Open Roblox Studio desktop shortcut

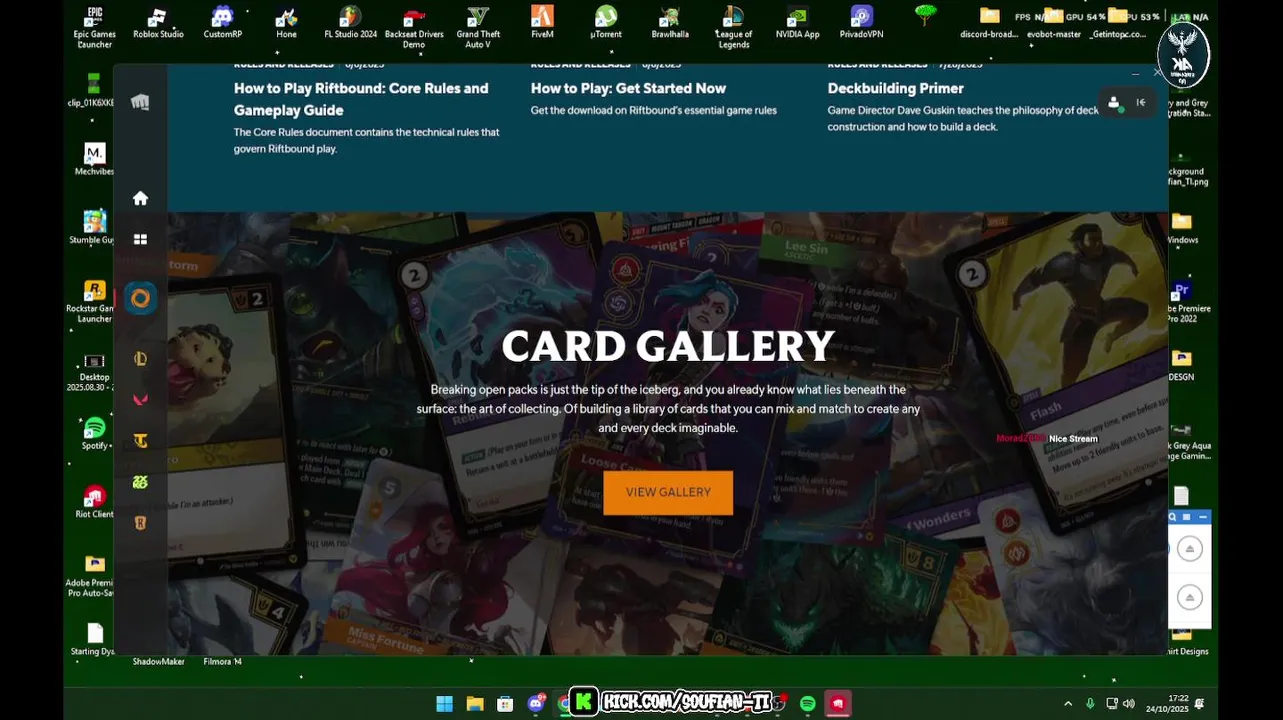point(158,24)
